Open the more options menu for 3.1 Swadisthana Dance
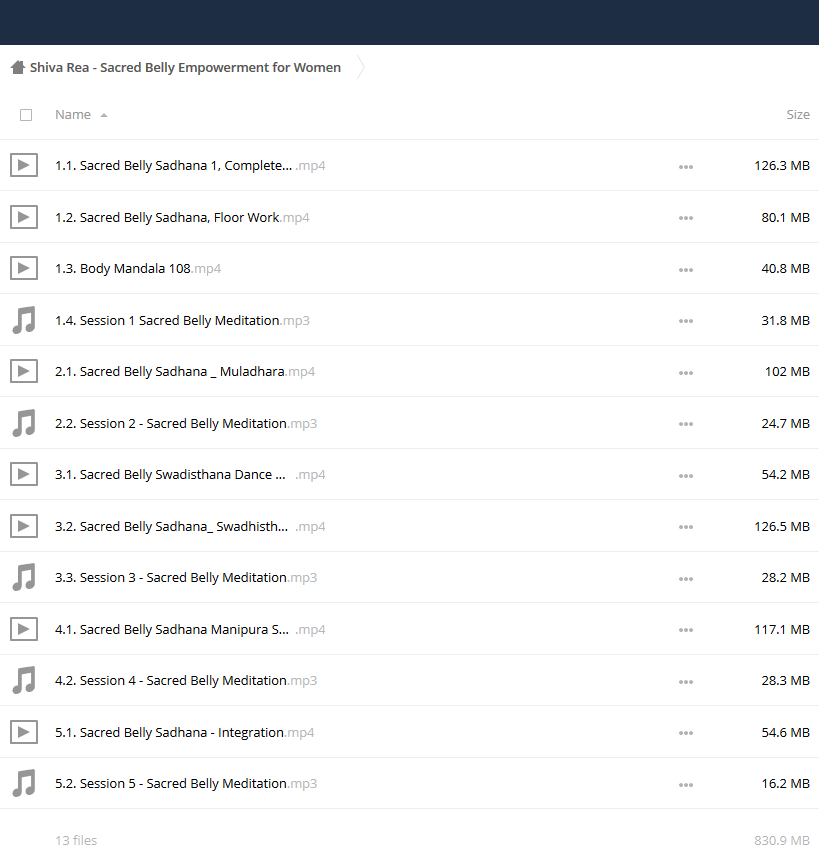 (x=686, y=476)
